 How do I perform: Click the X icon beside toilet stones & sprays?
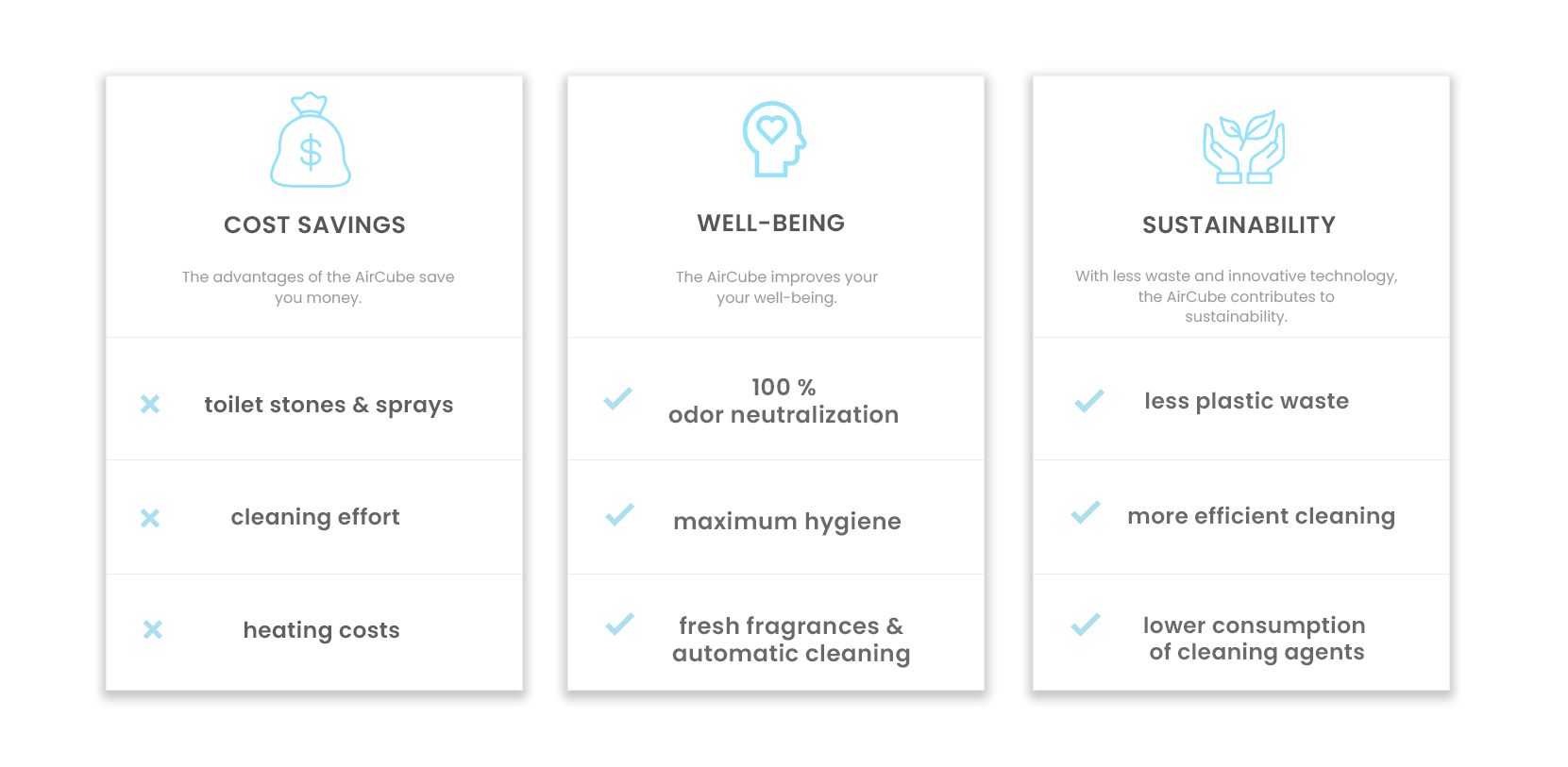tap(150, 404)
